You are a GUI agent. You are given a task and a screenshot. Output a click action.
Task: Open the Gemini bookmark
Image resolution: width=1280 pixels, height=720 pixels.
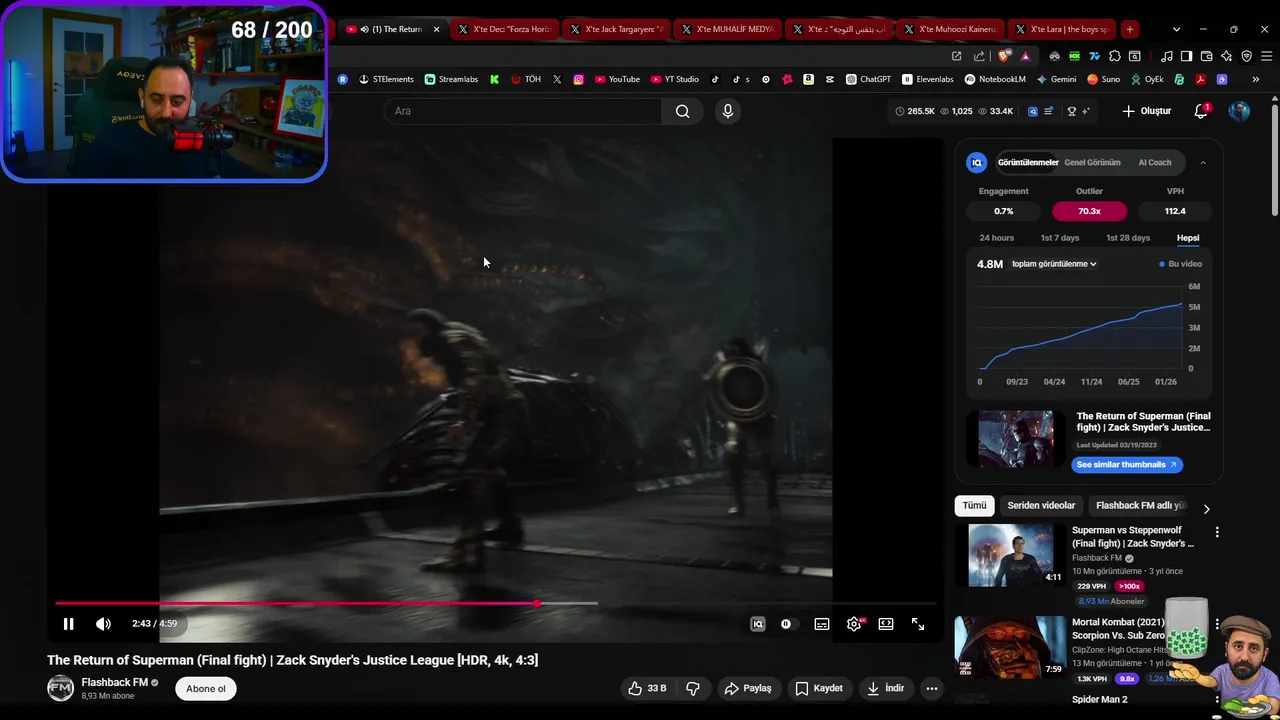point(1056,79)
